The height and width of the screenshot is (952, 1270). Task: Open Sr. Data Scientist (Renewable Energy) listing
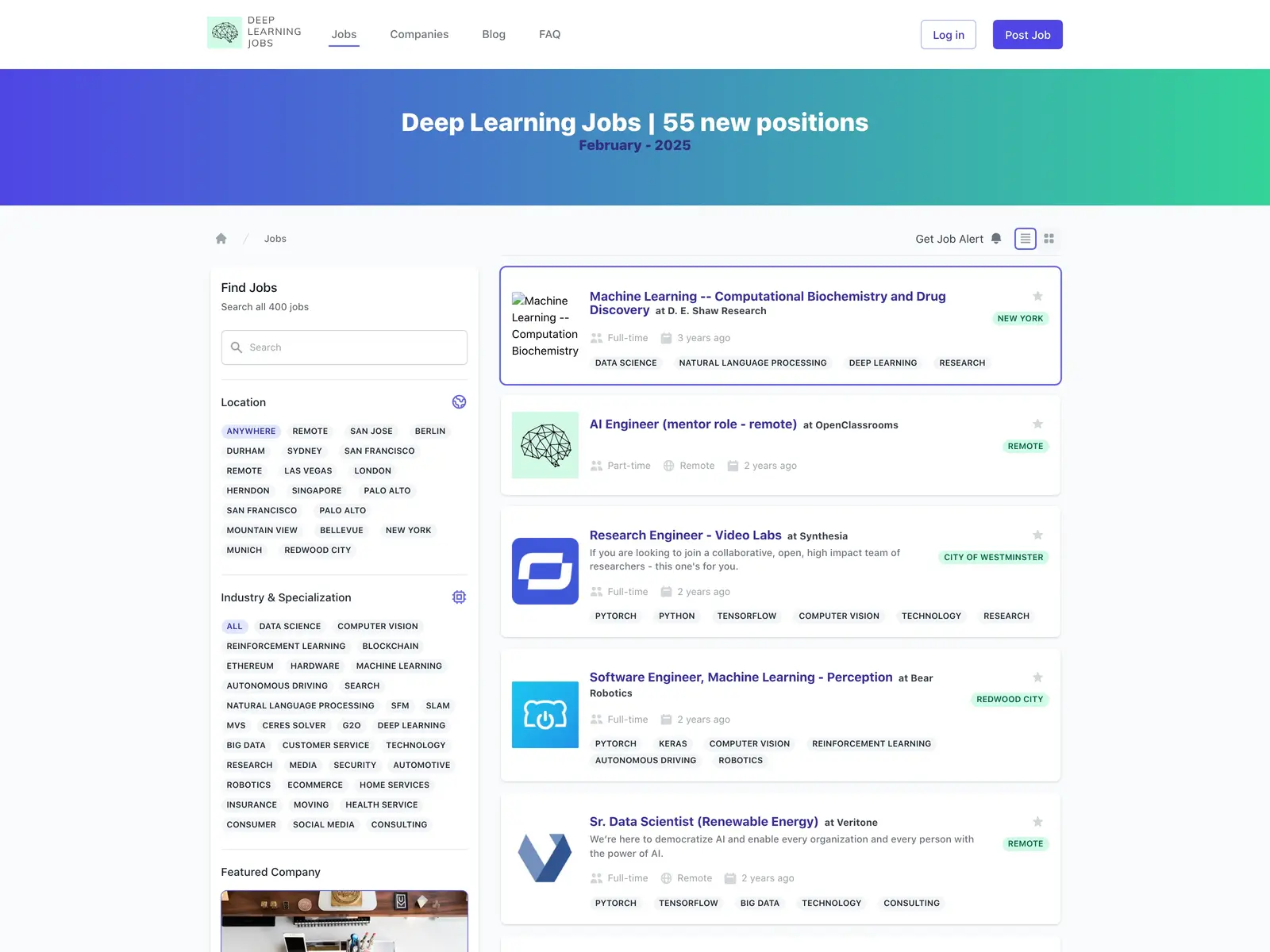[x=704, y=821]
